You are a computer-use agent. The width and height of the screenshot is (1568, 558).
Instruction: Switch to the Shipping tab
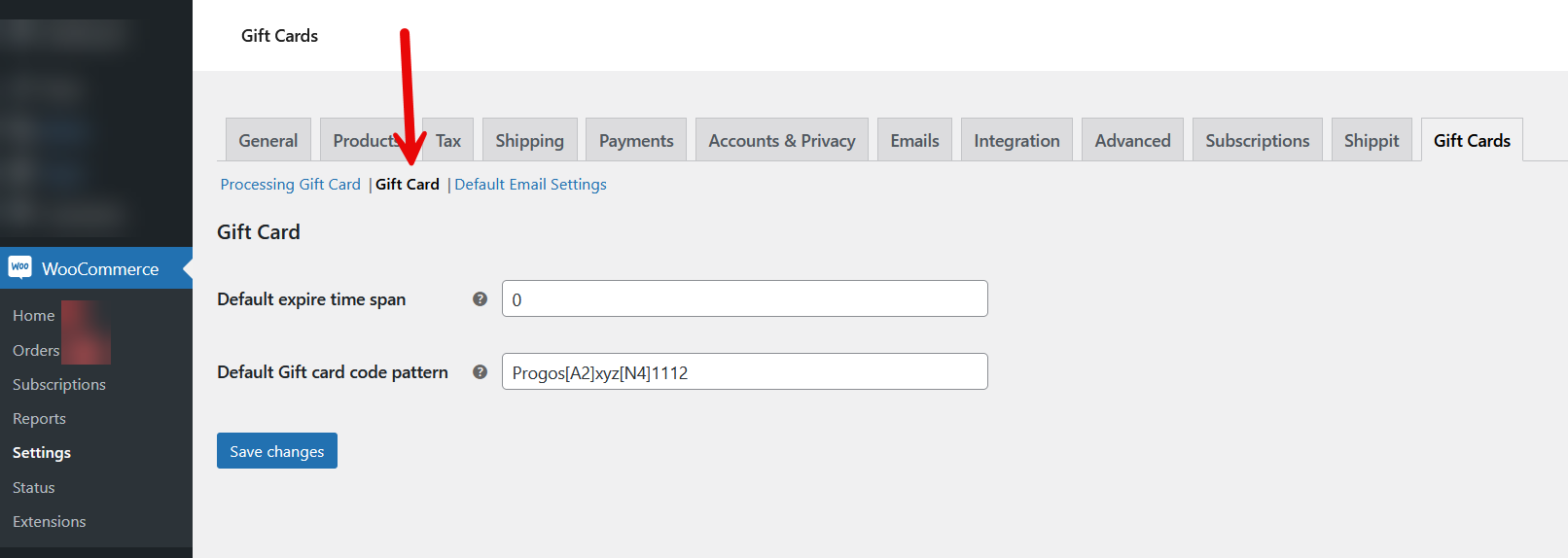[x=529, y=140]
